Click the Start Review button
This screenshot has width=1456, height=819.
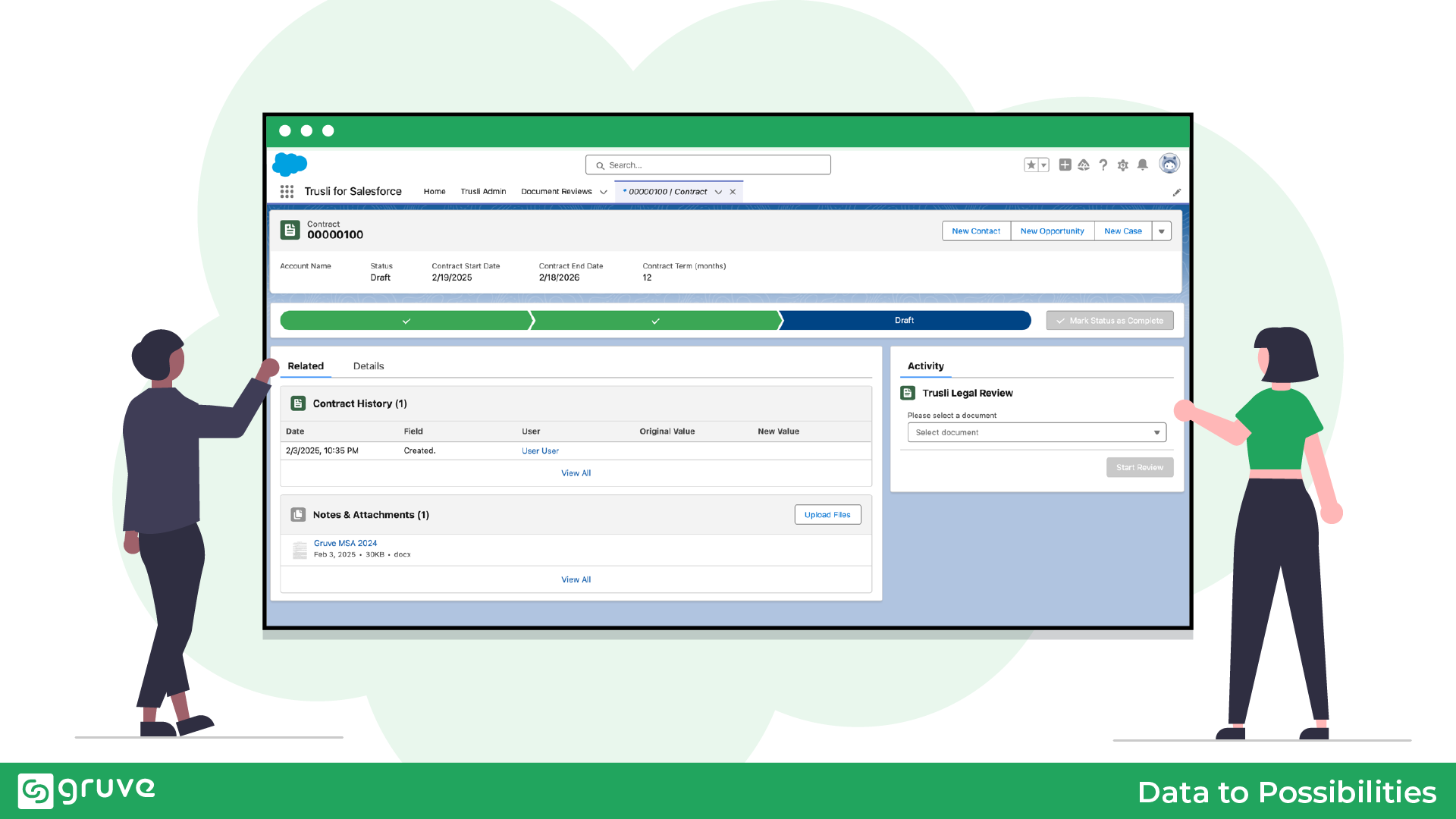pos(1139,467)
